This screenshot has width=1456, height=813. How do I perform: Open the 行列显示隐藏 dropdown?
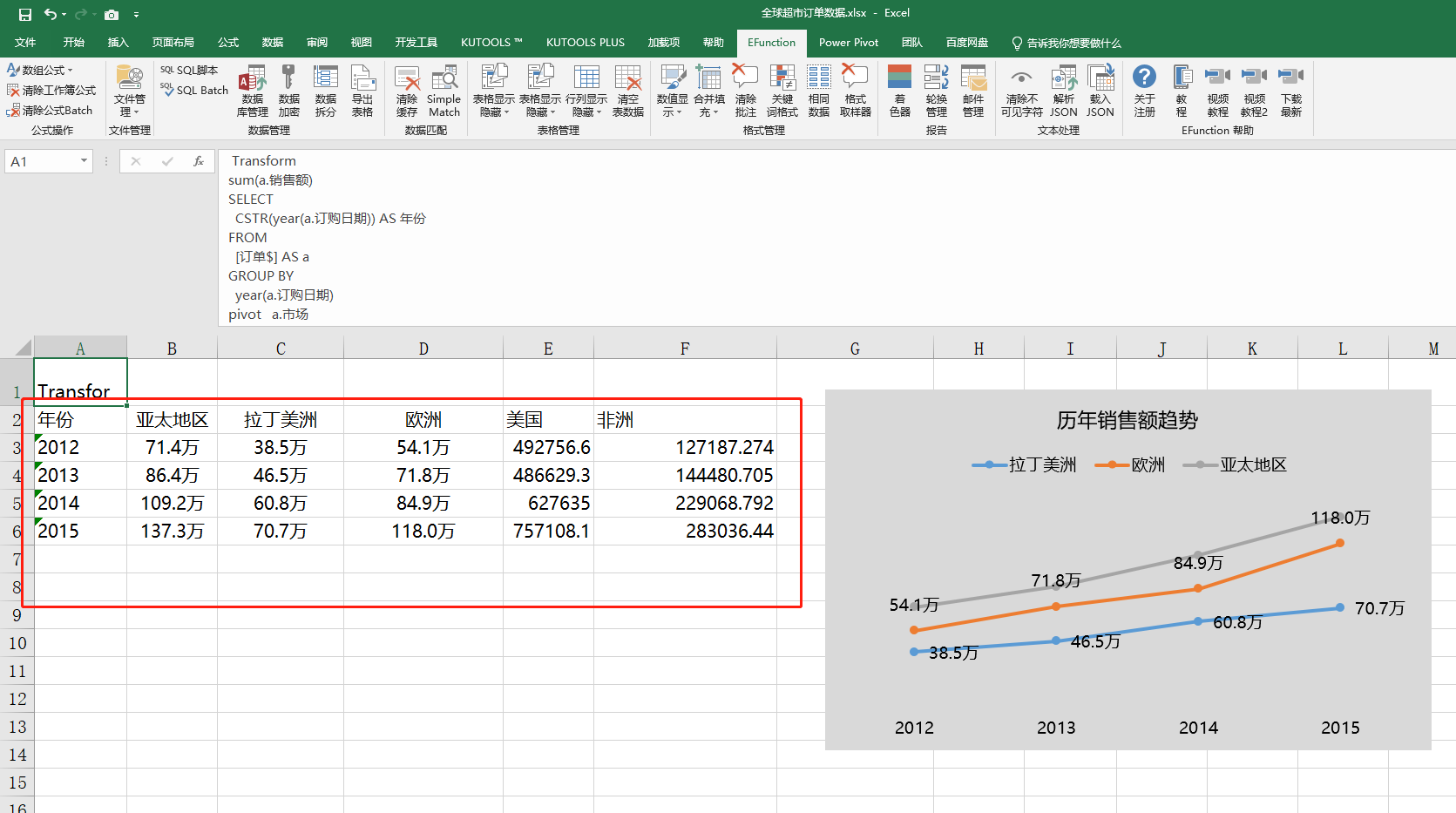pyautogui.click(x=586, y=91)
